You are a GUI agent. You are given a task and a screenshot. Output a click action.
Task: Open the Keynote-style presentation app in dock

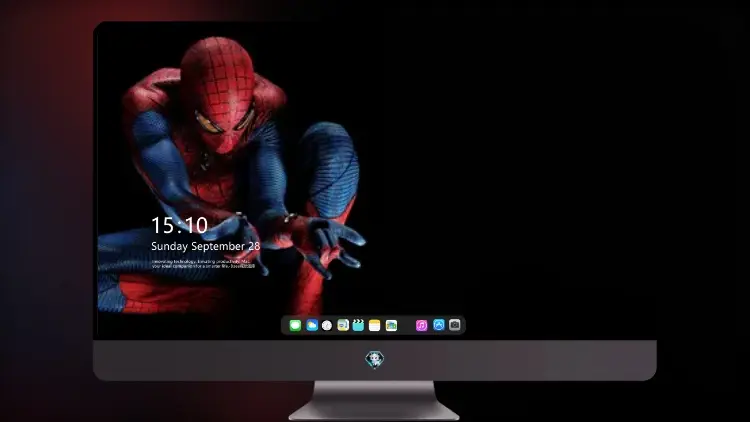point(343,325)
